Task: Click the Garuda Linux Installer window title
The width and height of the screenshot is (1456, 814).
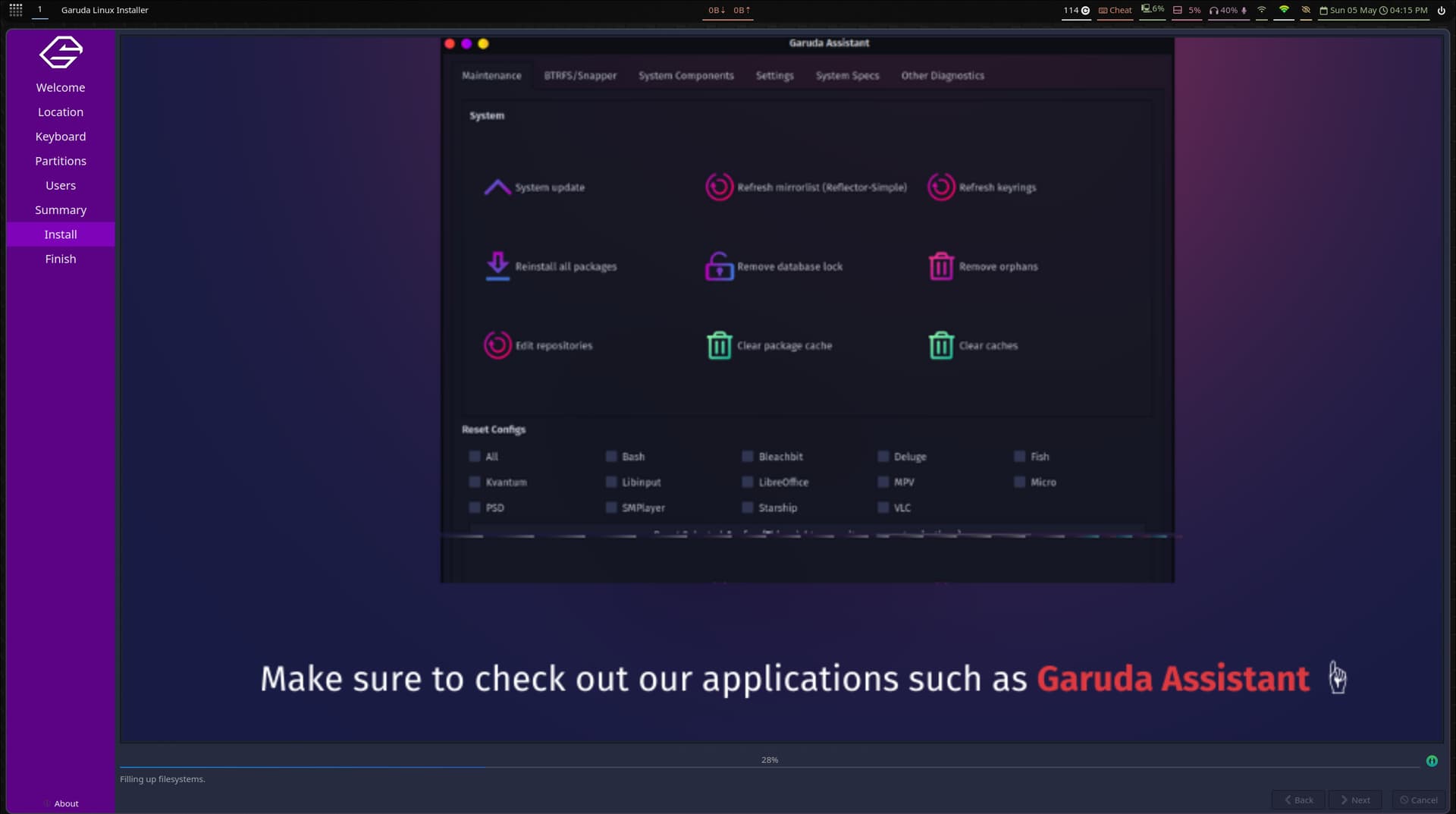Action: coord(105,11)
